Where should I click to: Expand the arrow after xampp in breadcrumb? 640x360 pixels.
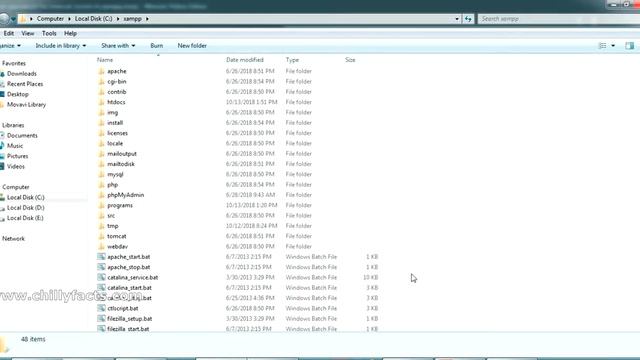[147, 19]
